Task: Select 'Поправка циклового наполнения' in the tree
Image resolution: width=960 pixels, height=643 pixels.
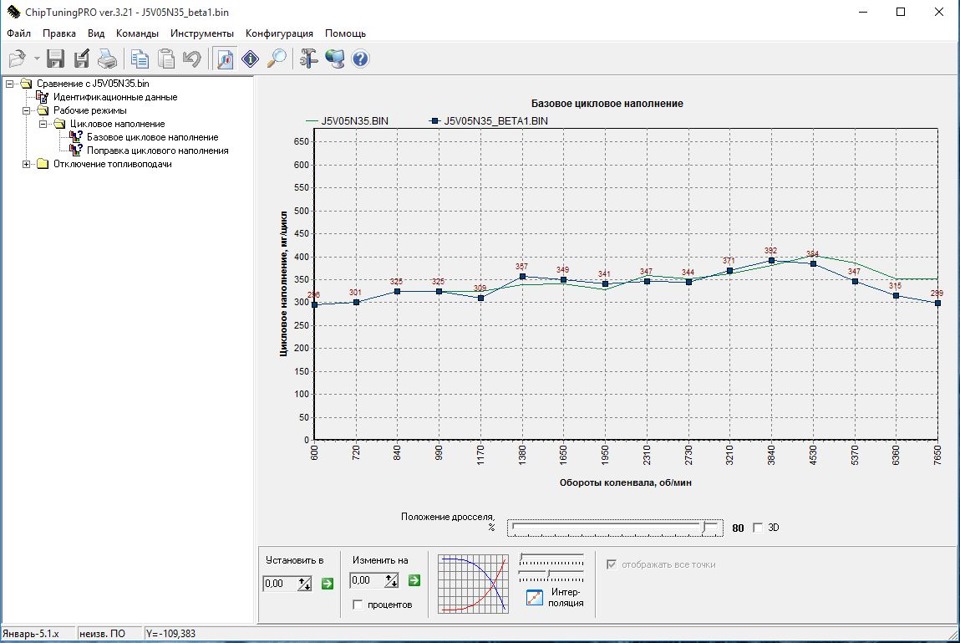Action: coord(157,151)
